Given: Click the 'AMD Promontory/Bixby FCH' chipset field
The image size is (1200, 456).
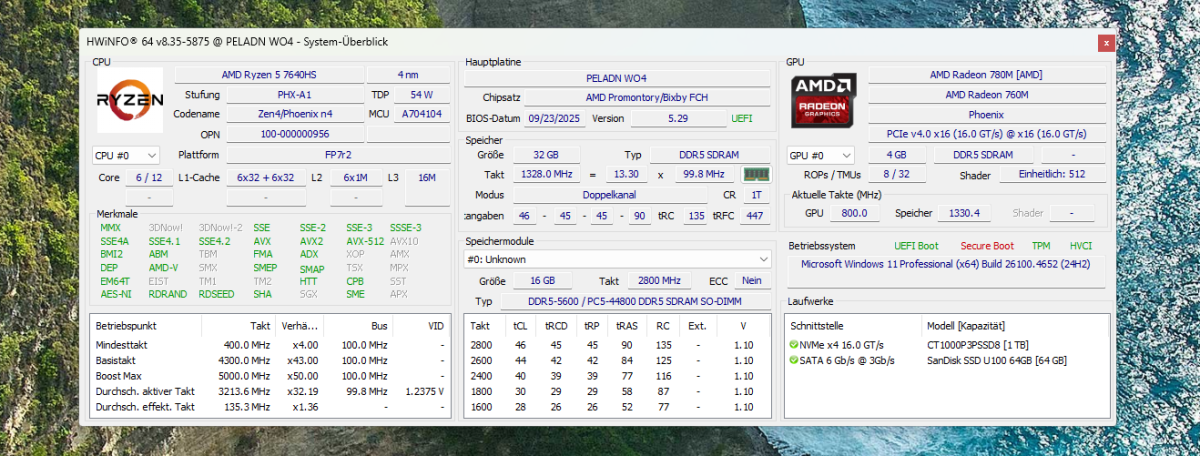Looking at the screenshot, I should click(x=645, y=98).
